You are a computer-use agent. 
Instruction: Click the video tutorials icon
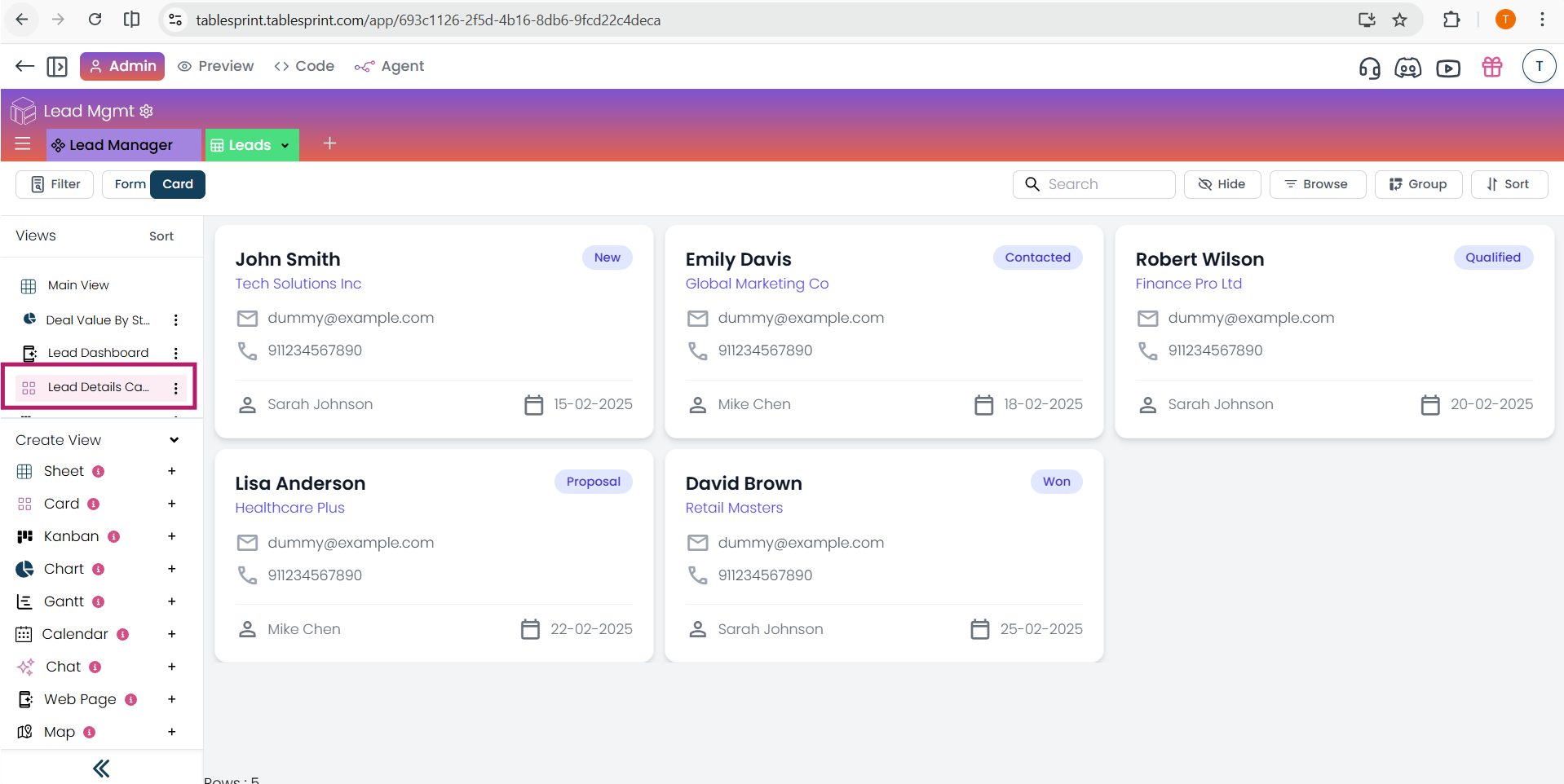(x=1448, y=68)
